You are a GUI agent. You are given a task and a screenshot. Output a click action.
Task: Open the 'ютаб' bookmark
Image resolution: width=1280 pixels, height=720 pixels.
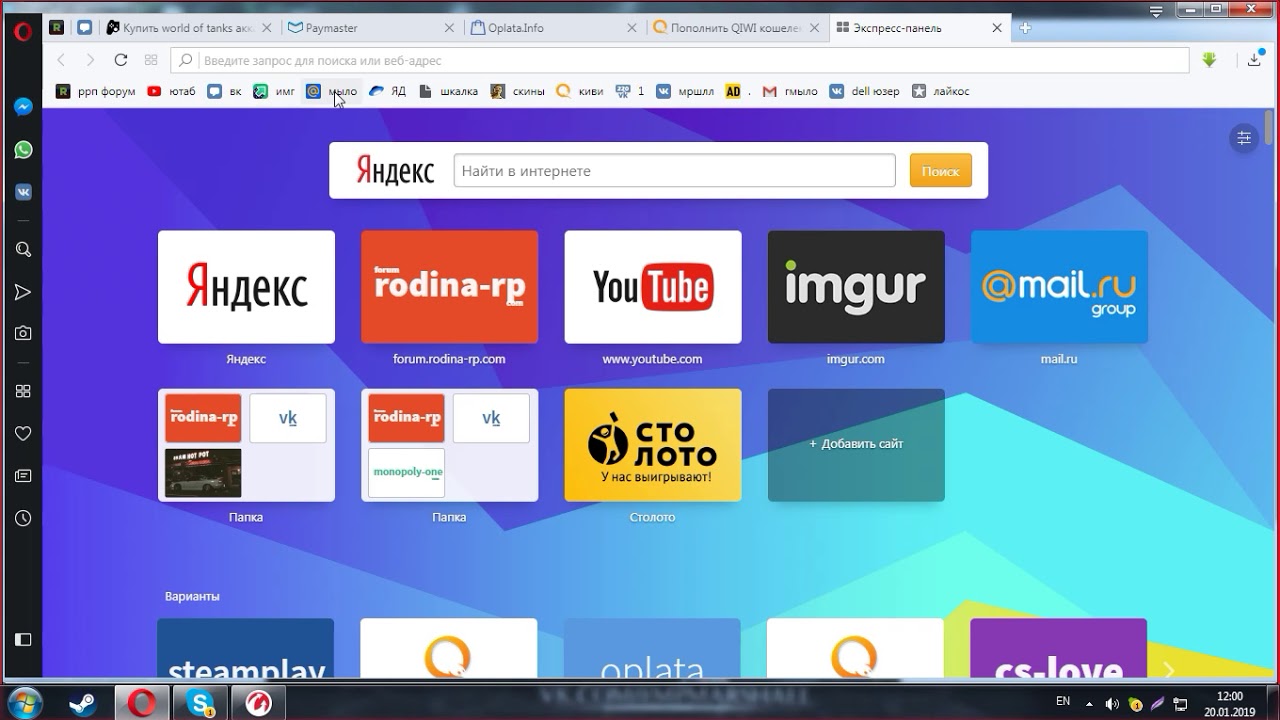(x=171, y=91)
